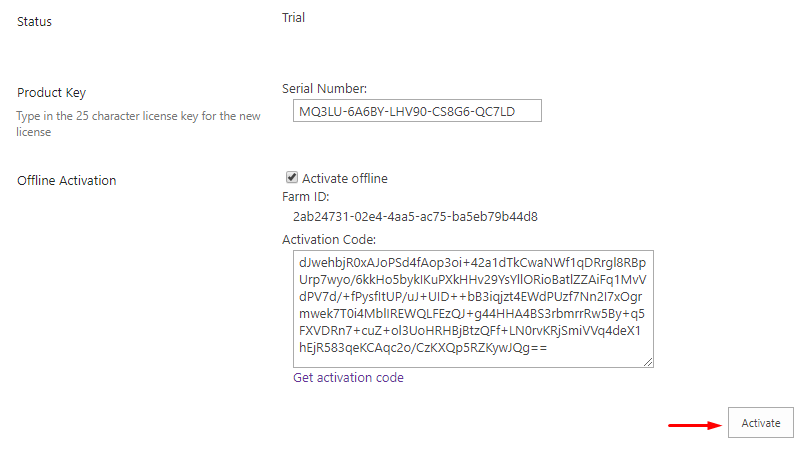Click the Trial status value
The image size is (805, 453).
tap(293, 17)
